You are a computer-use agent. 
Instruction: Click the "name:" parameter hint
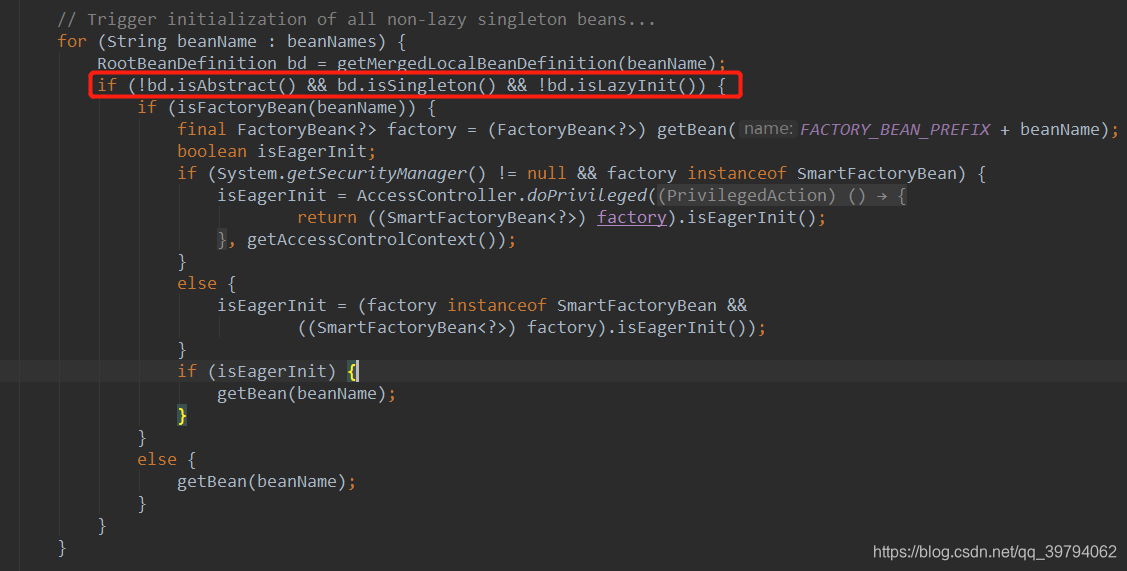pyautogui.click(x=768, y=129)
